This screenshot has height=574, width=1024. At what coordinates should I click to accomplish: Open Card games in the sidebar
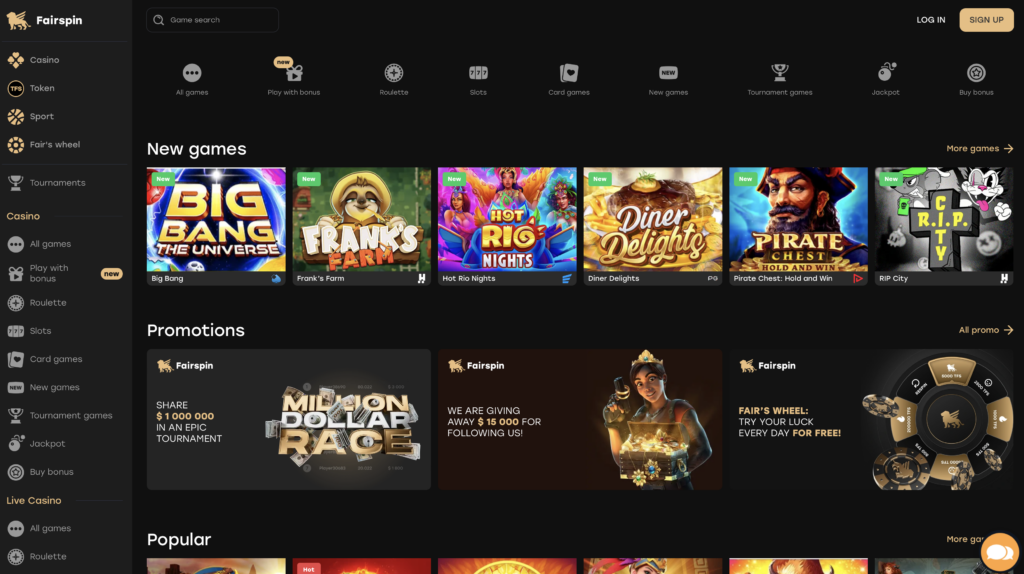click(x=44, y=359)
